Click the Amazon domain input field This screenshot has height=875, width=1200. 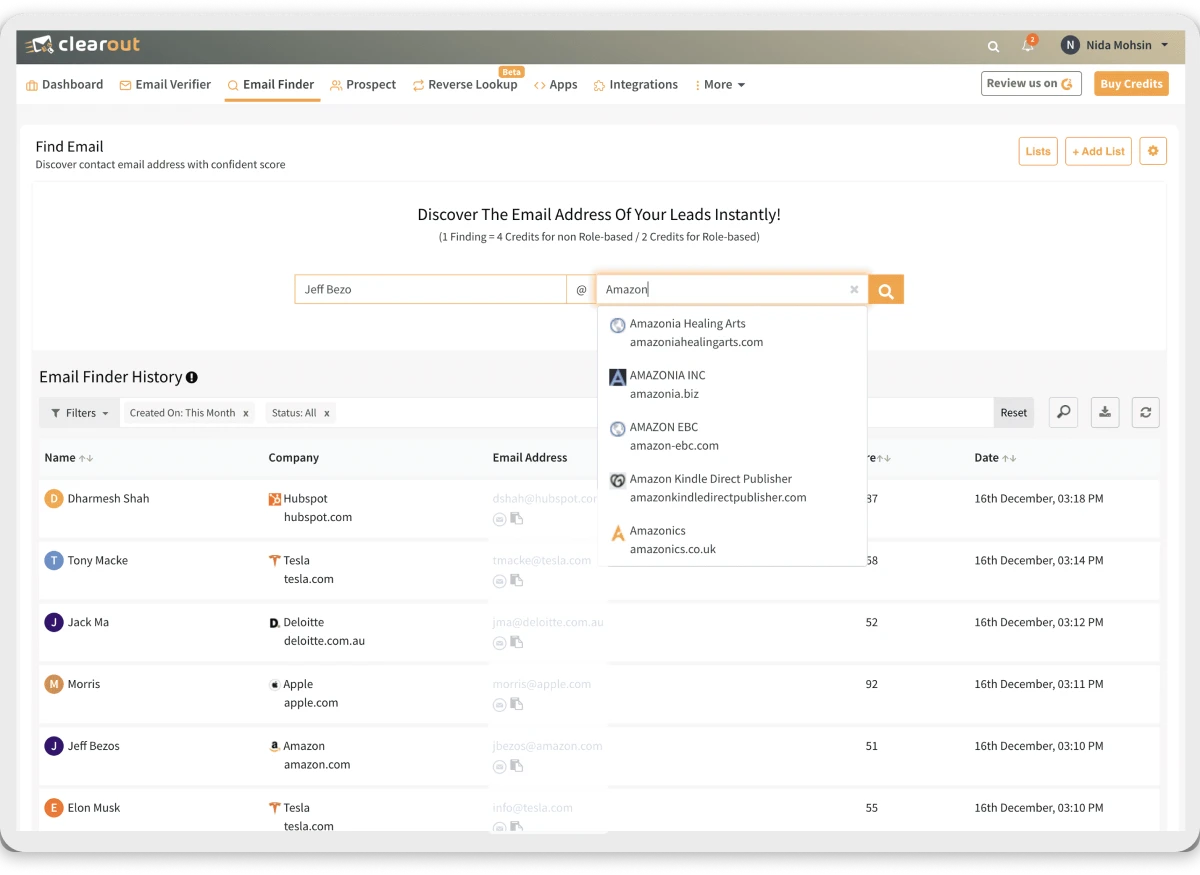[x=732, y=290]
